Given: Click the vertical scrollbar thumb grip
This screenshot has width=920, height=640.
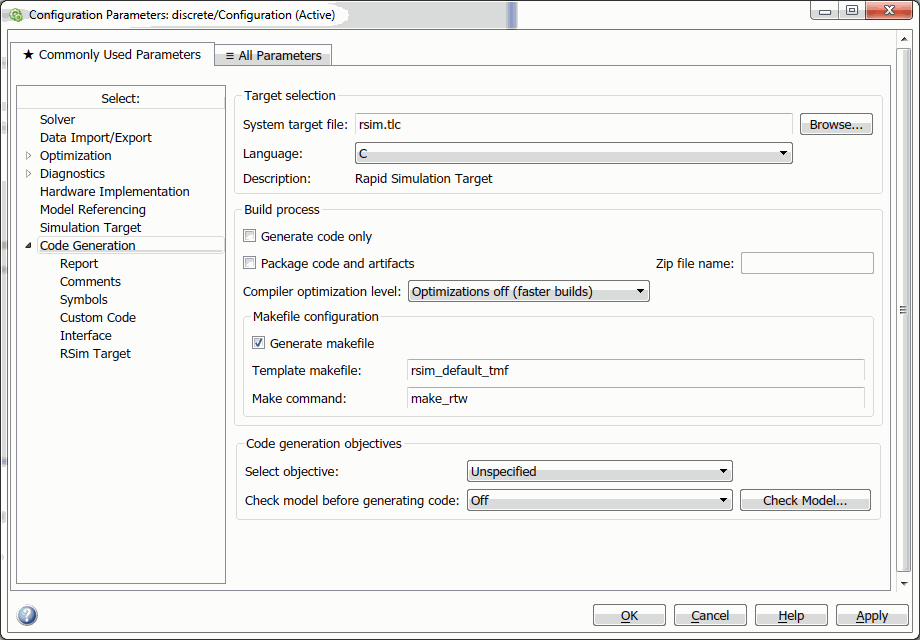Looking at the screenshot, I should click(904, 310).
